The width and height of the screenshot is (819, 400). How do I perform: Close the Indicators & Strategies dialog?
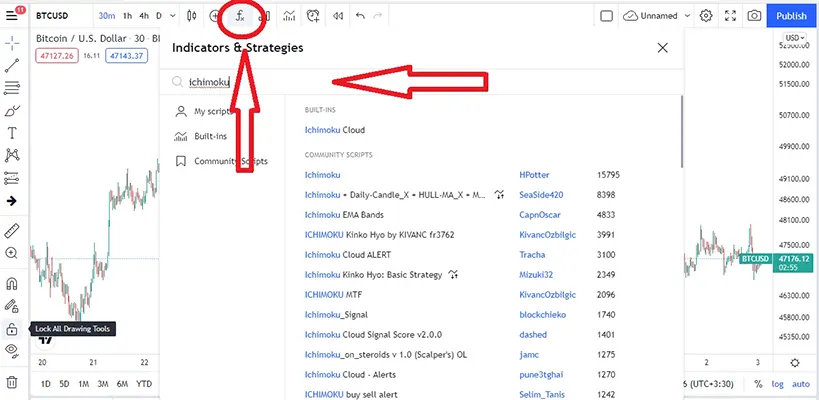(x=662, y=48)
